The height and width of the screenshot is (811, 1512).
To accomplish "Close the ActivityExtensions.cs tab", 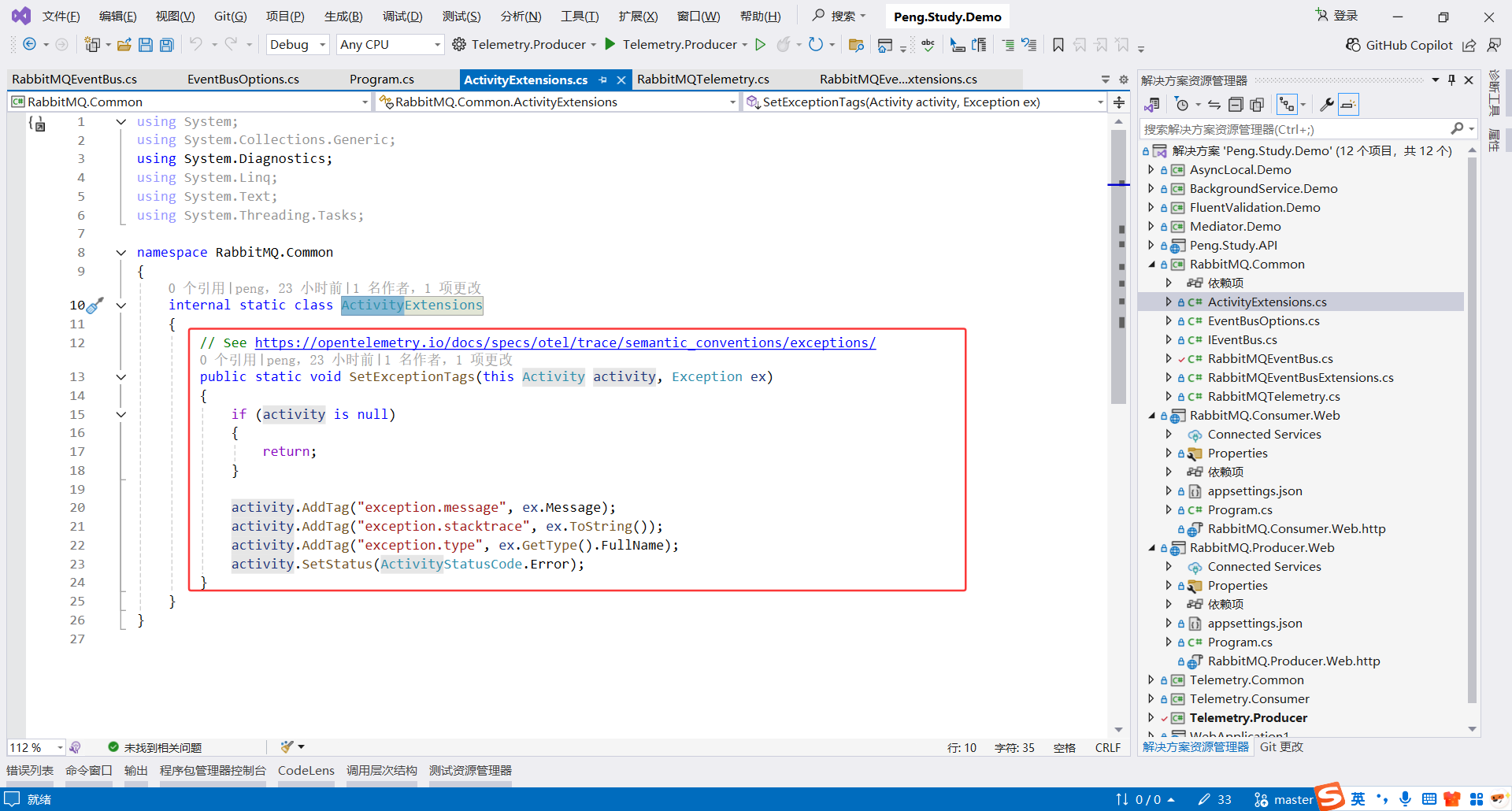I will point(621,80).
